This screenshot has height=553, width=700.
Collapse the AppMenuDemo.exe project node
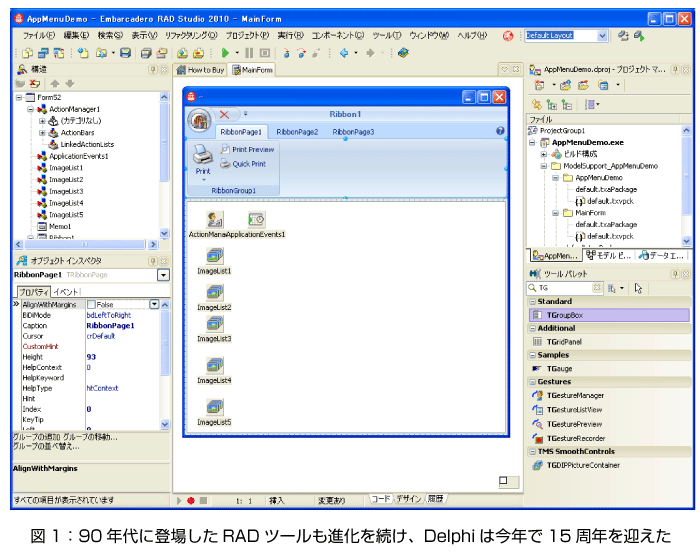coord(532,143)
